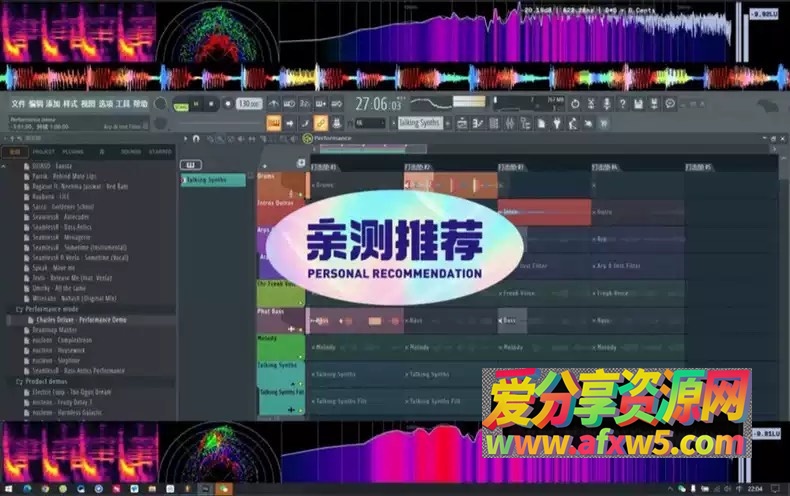This screenshot has width=790, height=496.
Task: Click the 130 tempo field
Action: pos(249,104)
